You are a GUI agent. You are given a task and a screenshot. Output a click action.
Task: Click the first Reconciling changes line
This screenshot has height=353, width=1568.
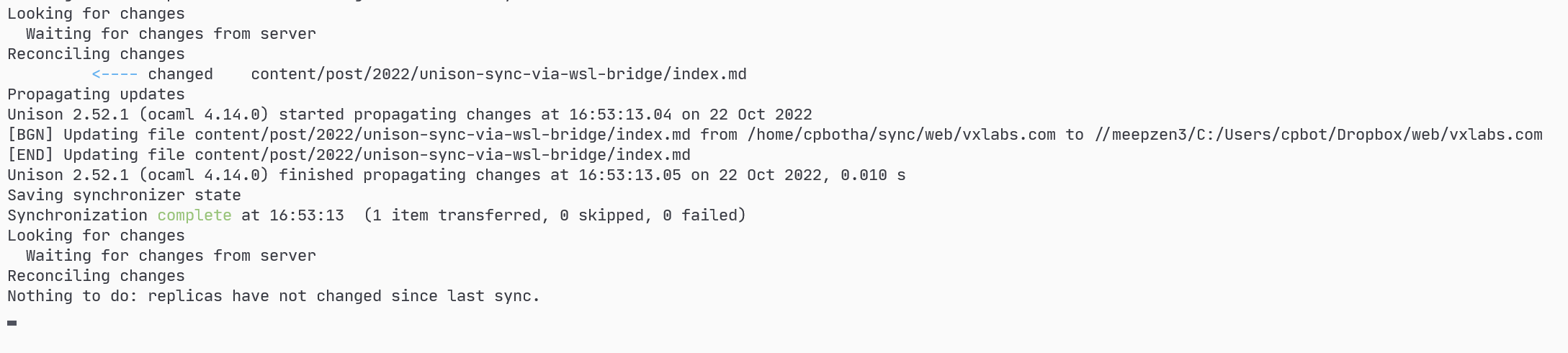point(96,54)
